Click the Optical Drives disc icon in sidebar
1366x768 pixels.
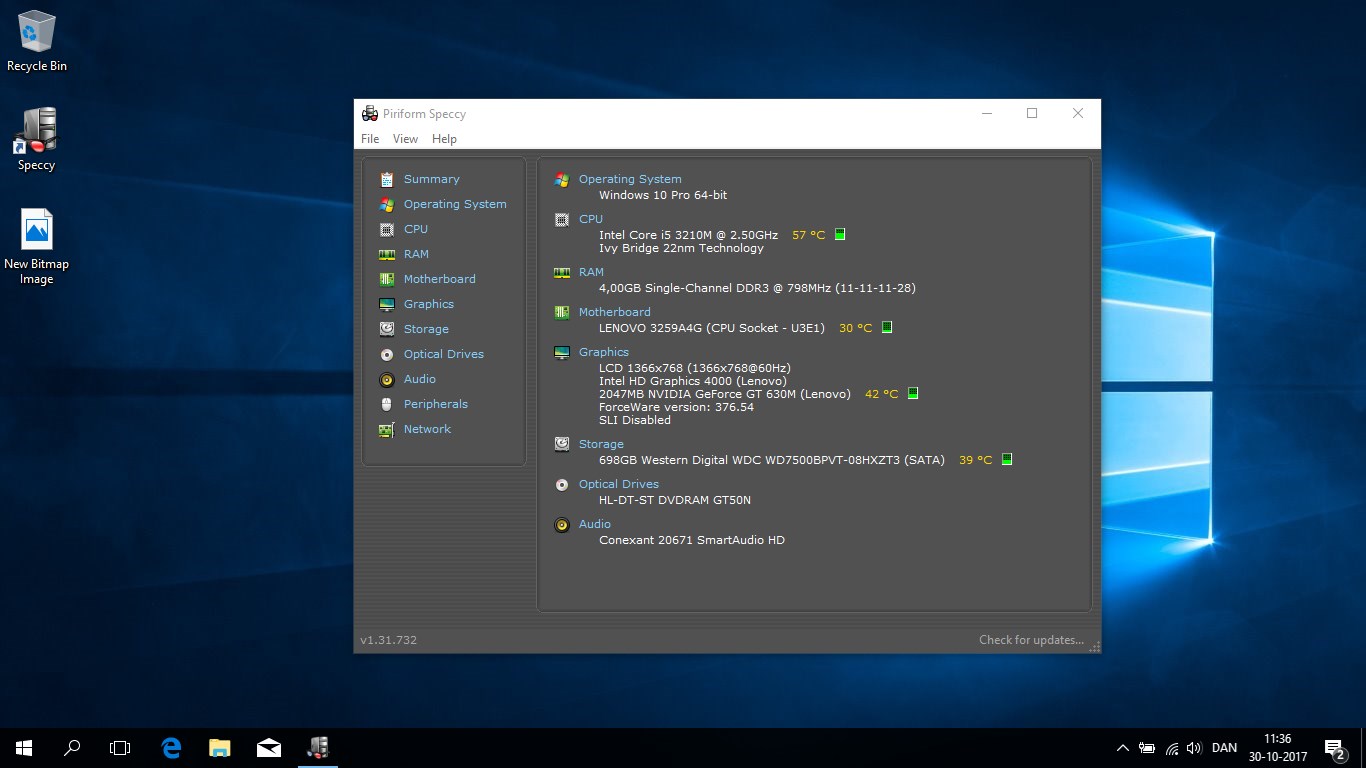pyautogui.click(x=386, y=354)
